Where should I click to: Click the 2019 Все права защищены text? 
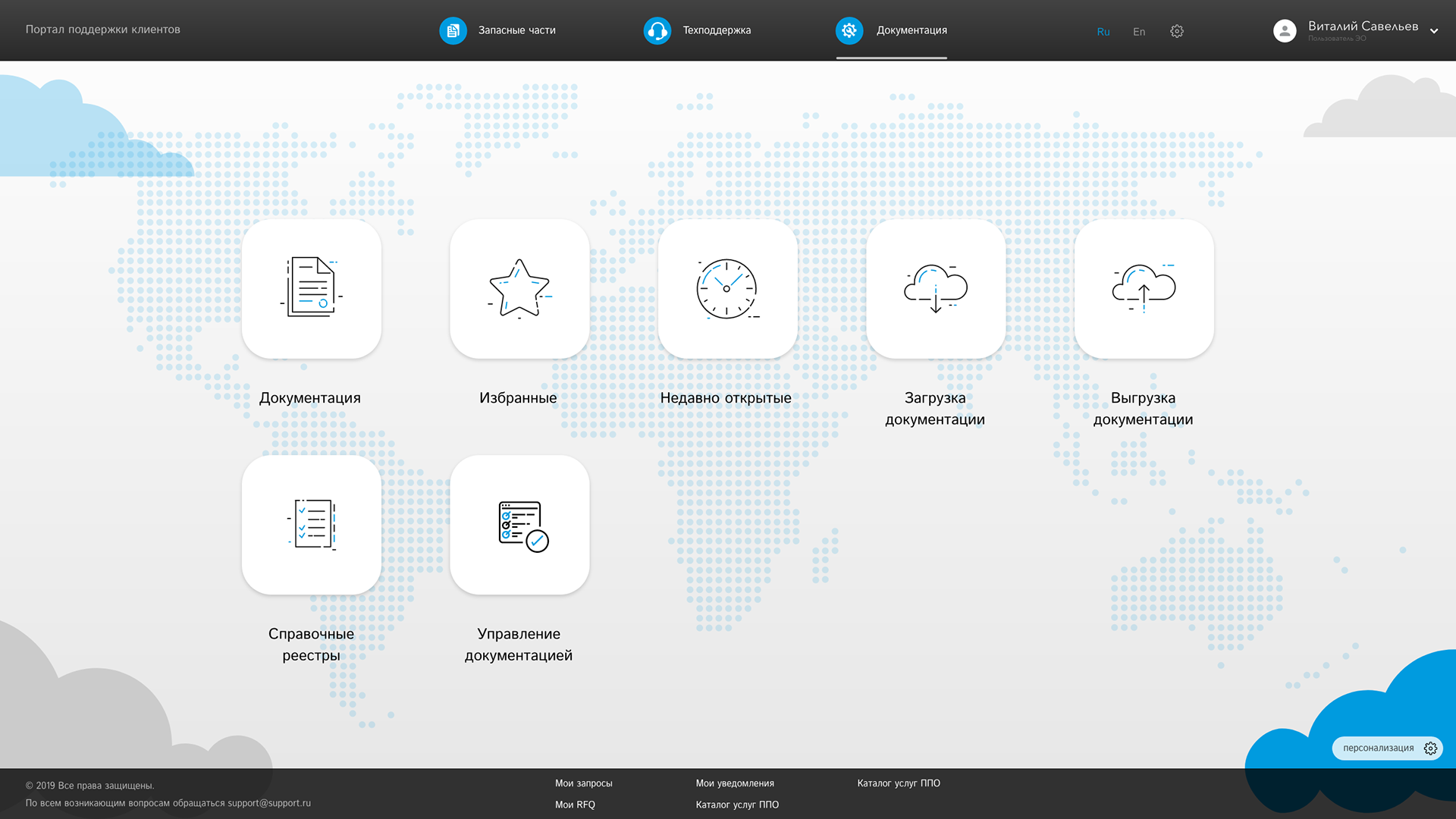(x=89, y=786)
